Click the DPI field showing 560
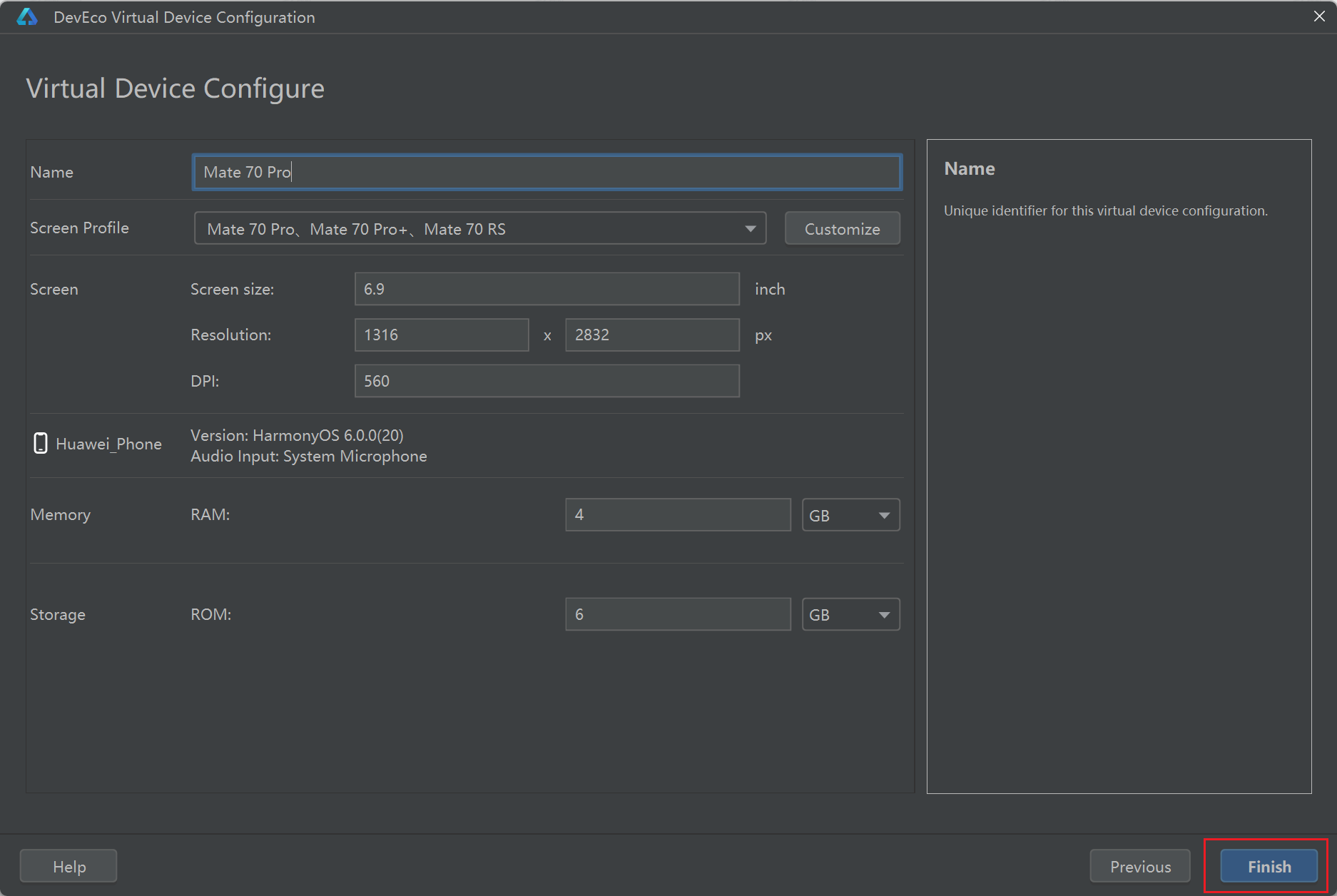The width and height of the screenshot is (1337, 896). 547,381
